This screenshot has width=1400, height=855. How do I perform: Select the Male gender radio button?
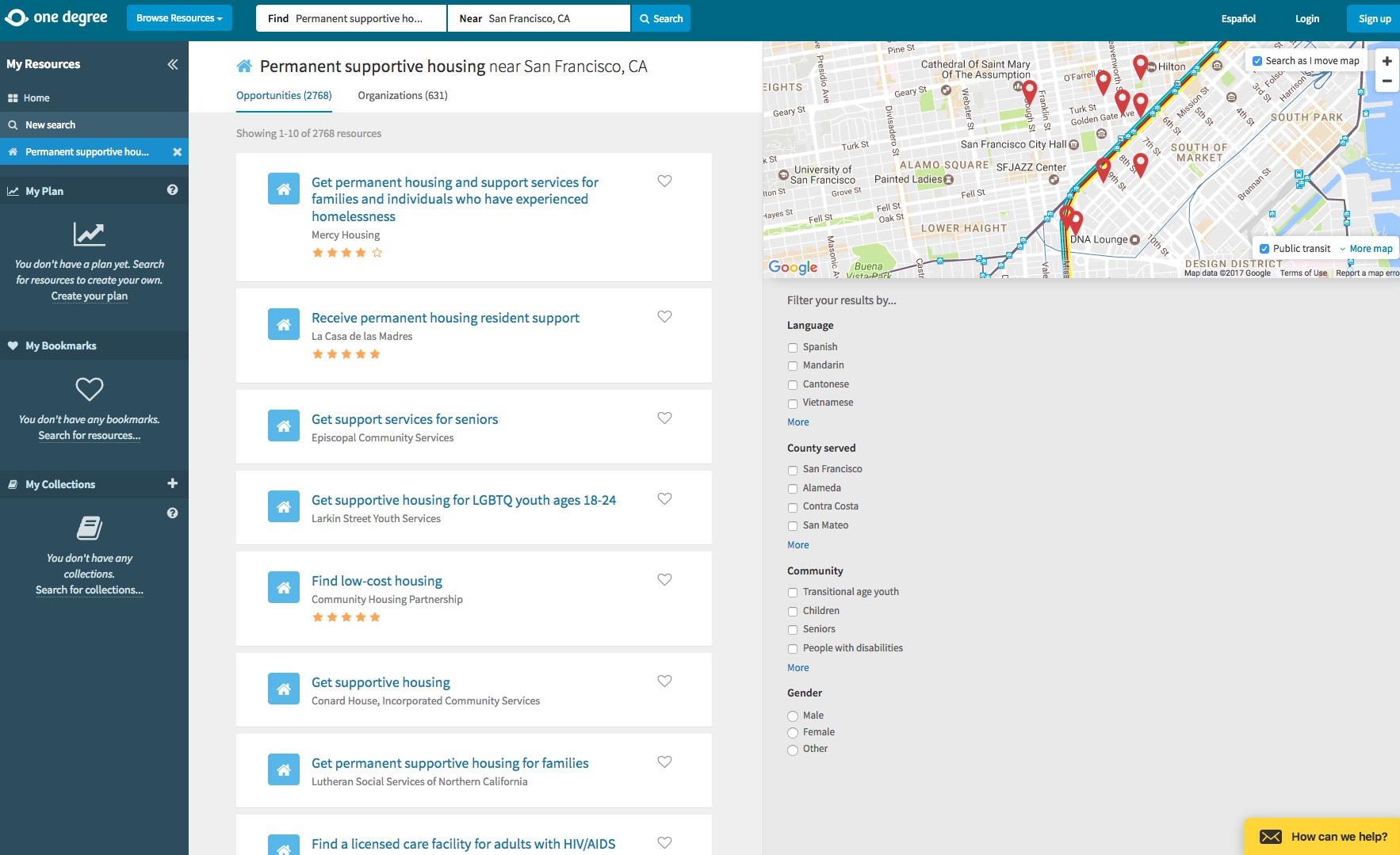tap(793, 716)
